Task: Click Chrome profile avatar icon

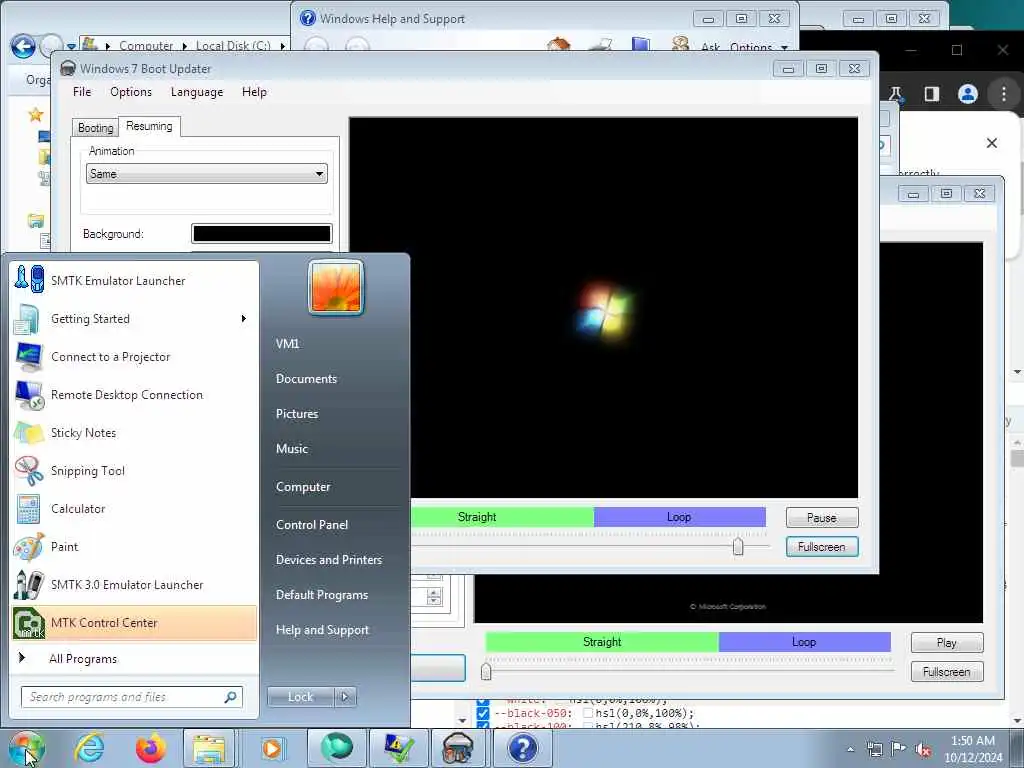Action: click(968, 94)
